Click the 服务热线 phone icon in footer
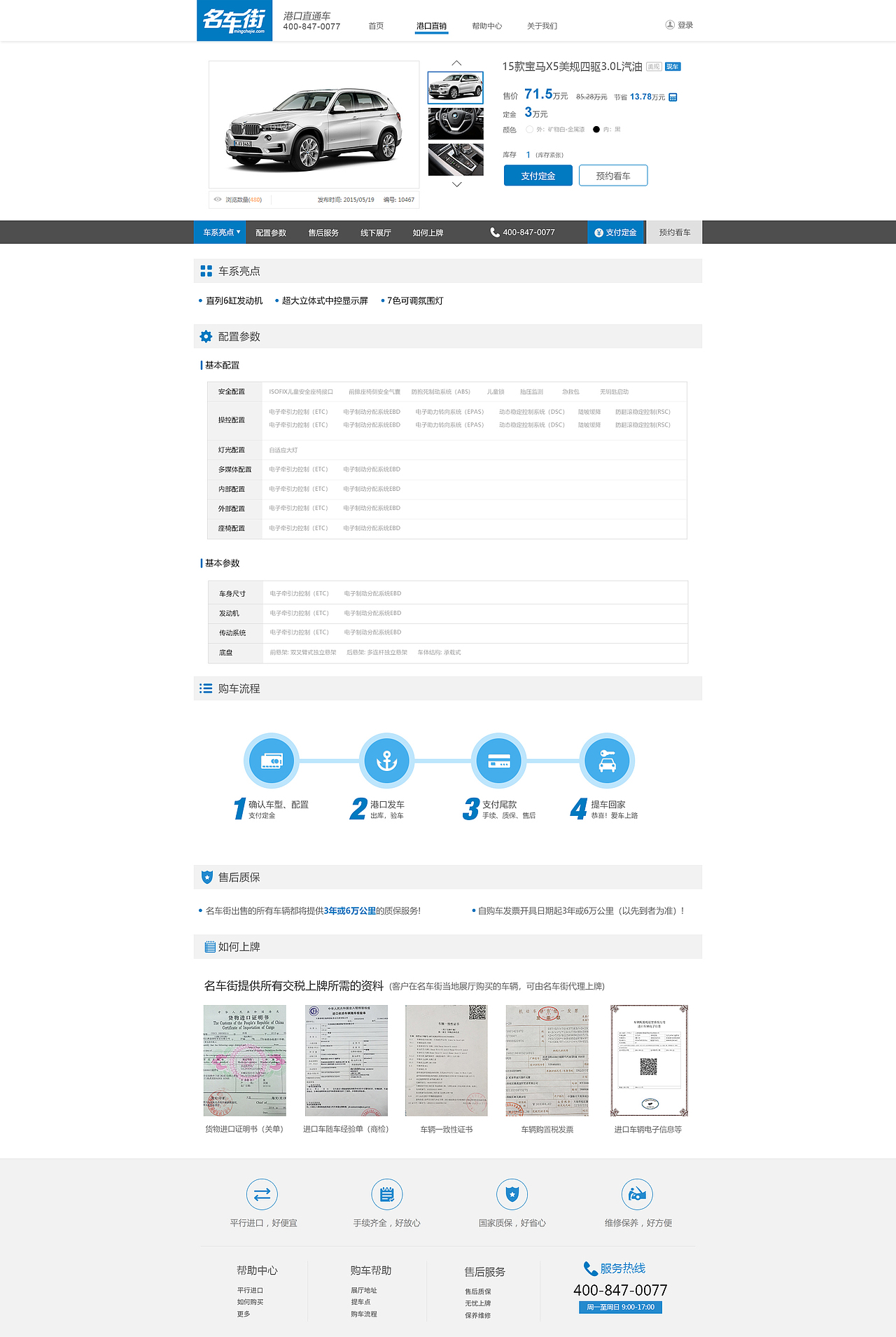Viewport: 896px width, 1337px height. point(591,1268)
